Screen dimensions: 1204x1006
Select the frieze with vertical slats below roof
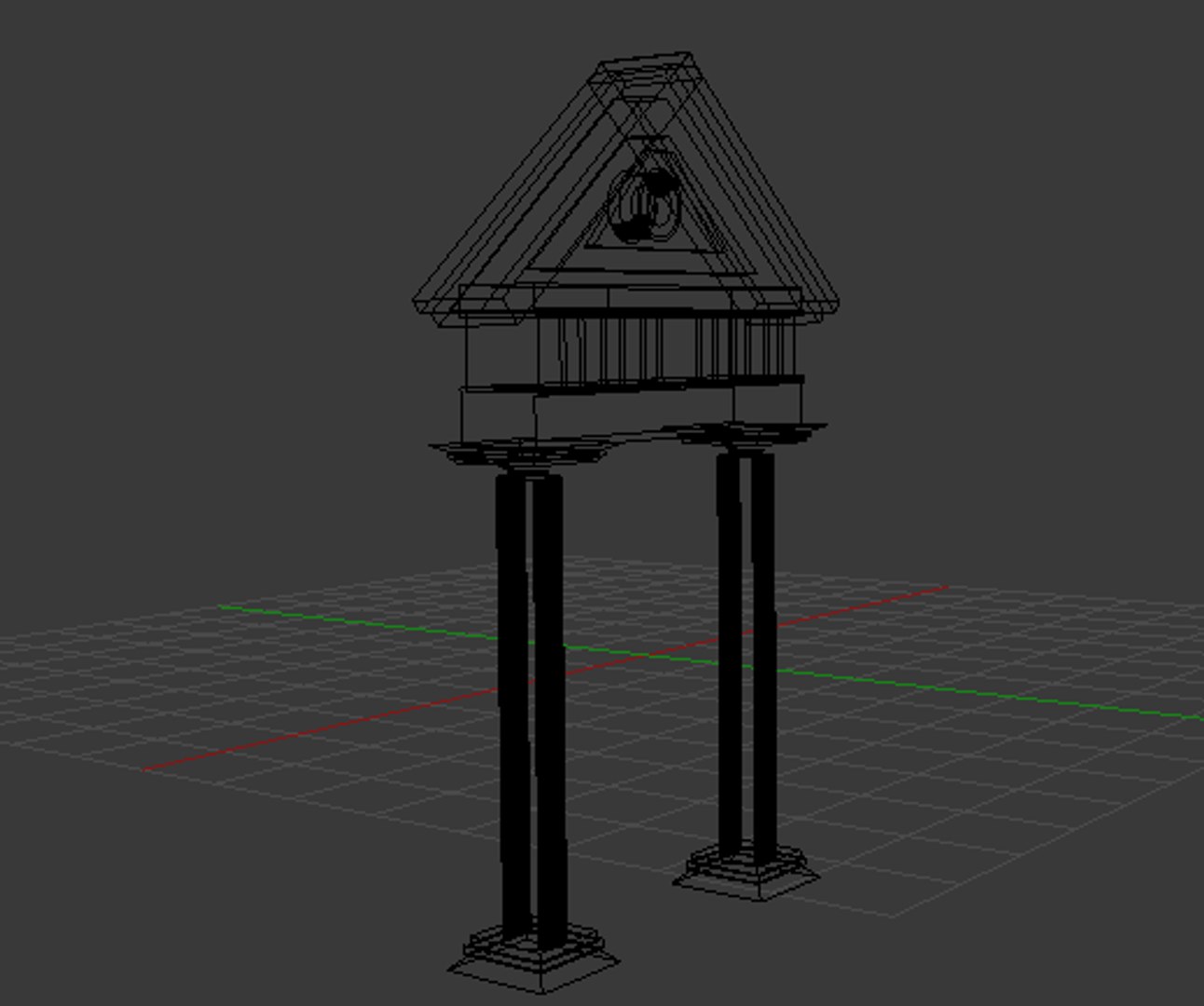pos(668,349)
